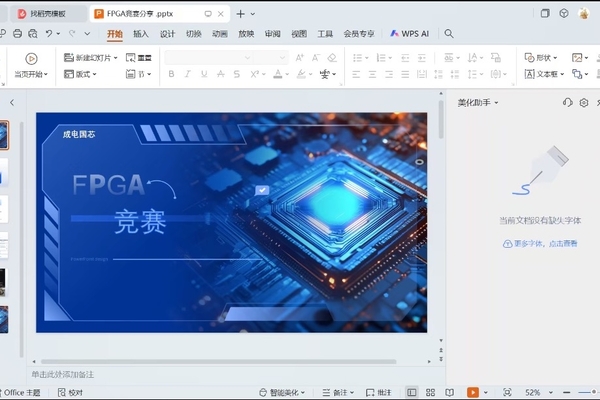This screenshot has height=400, width=600.
Task: Click 校对 proofreading icon in status bar
Action: click(70, 393)
